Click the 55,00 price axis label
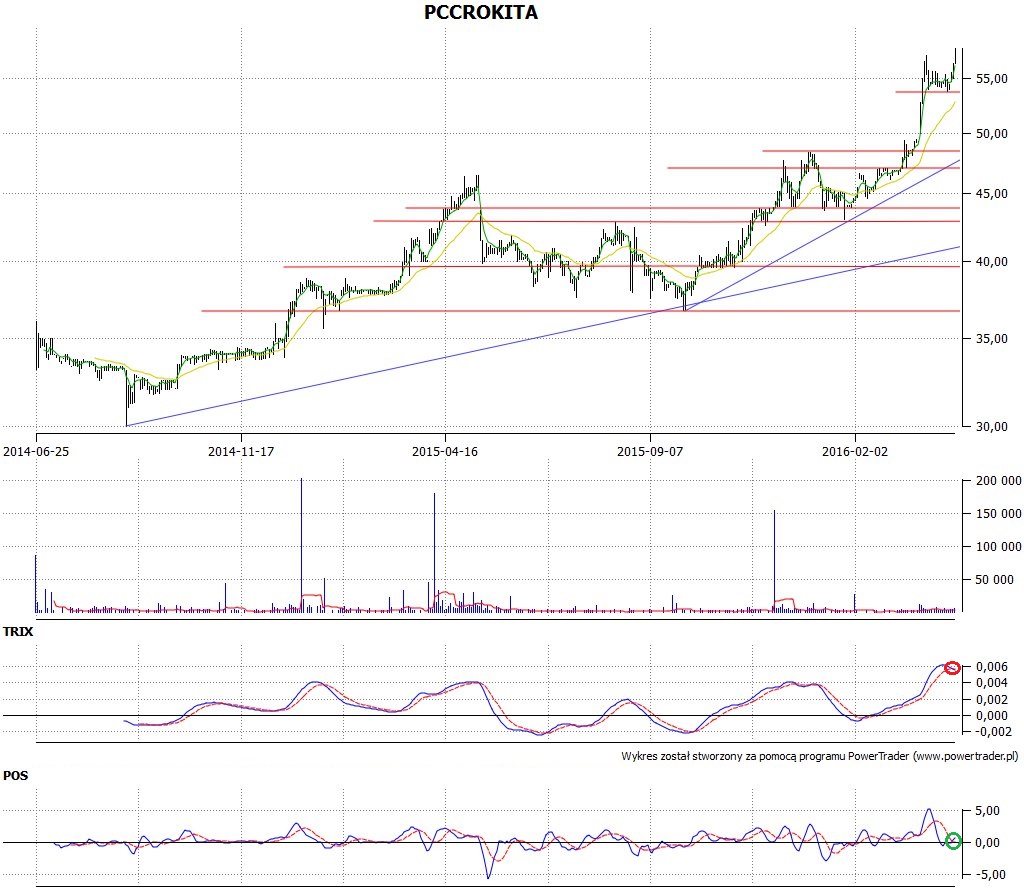This screenshot has width=1024, height=889. [992, 79]
